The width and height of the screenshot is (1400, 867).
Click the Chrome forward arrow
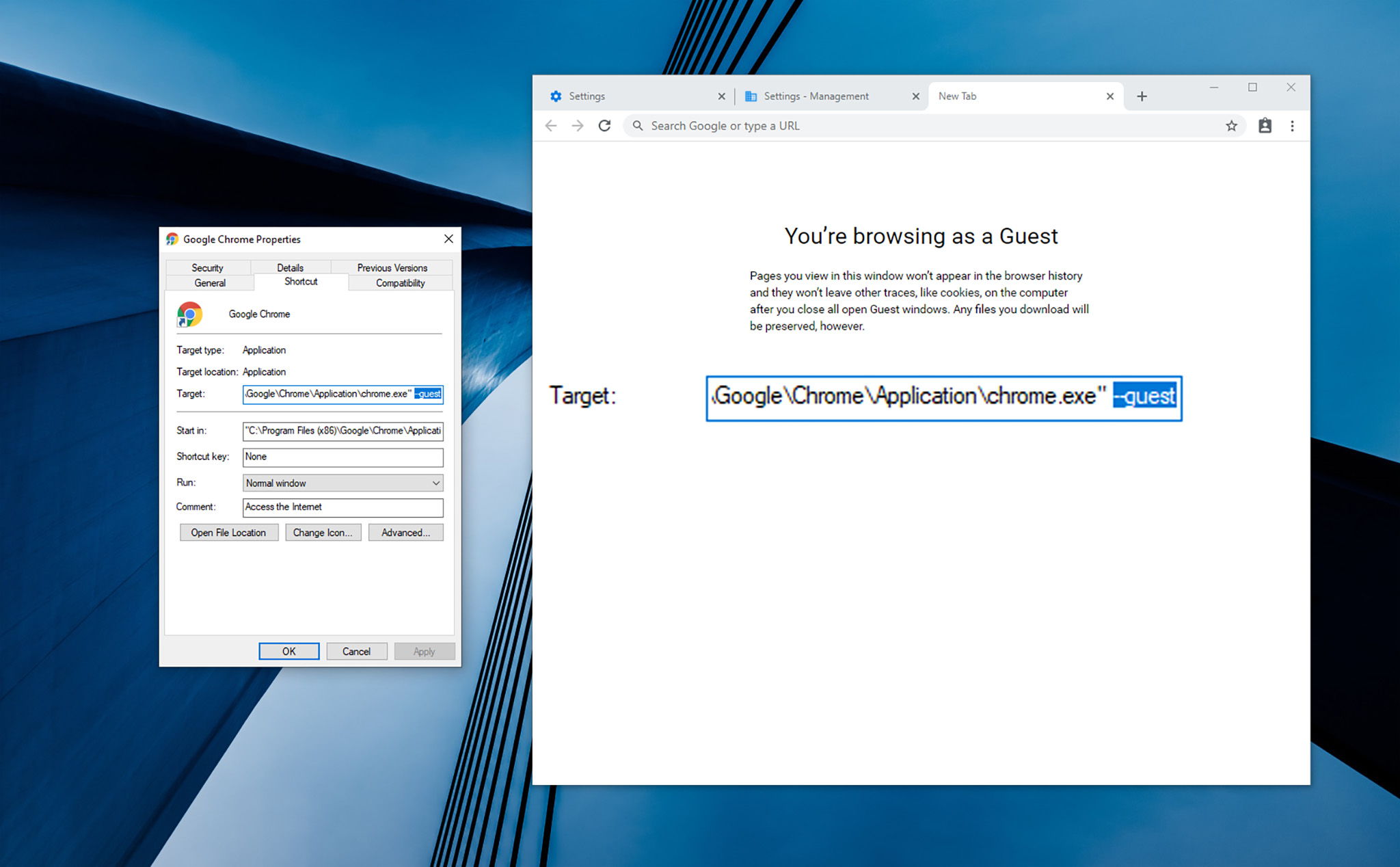pyautogui.click(x=578, y=126)
